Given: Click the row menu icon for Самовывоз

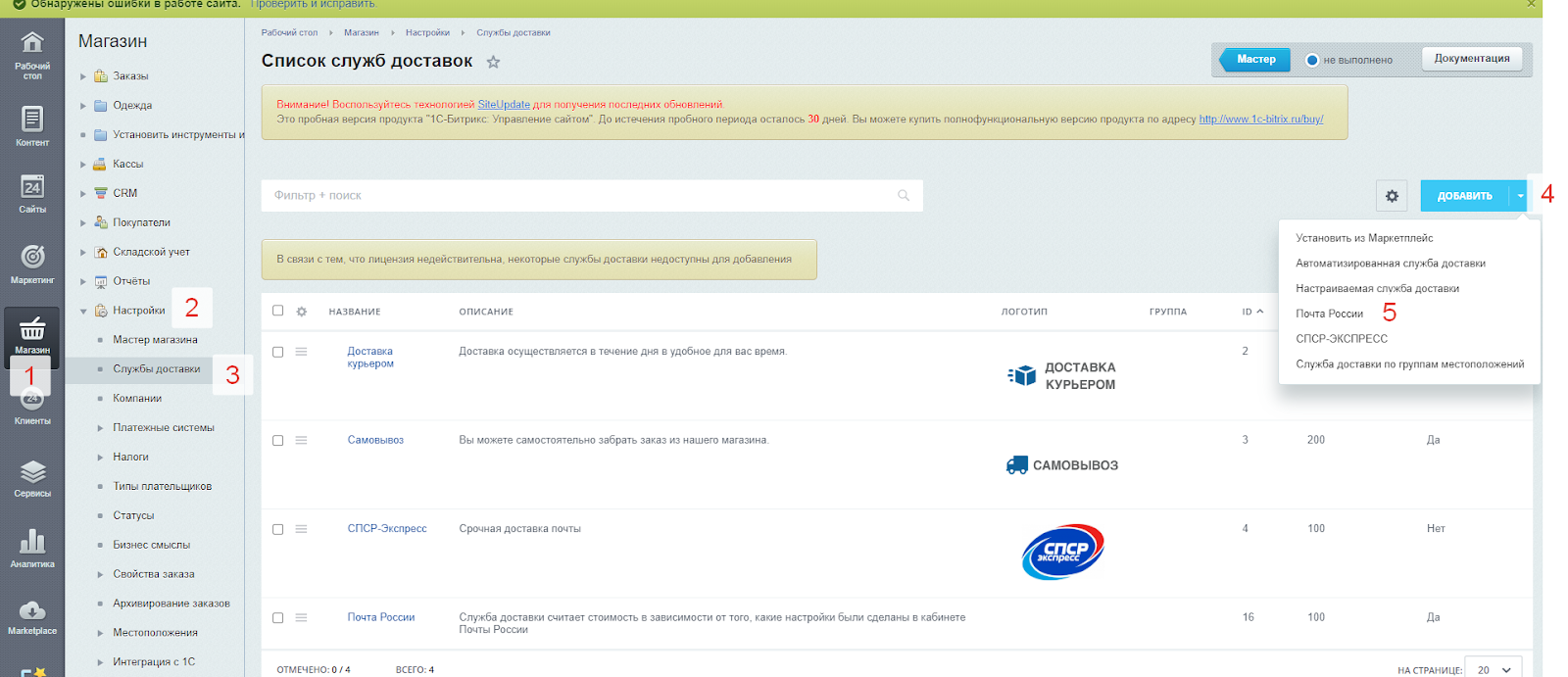Looking at the screenshot, I should point(302,440).
